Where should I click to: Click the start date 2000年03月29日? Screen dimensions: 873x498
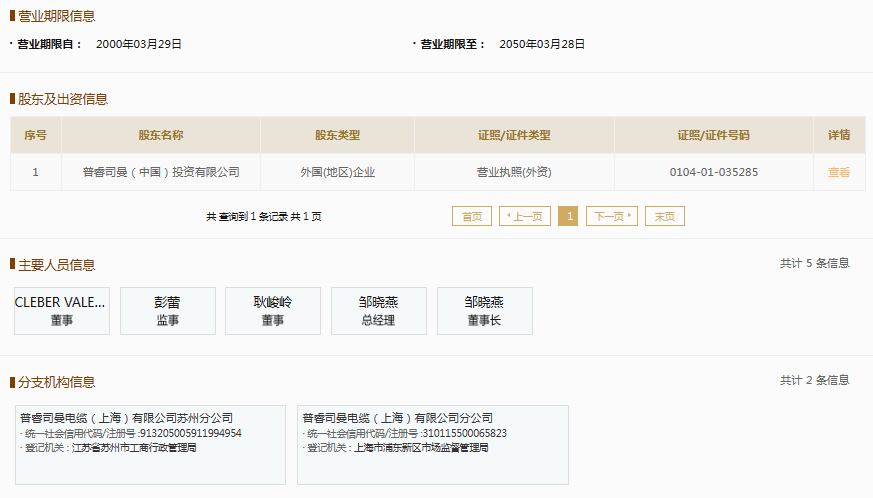point(139,44)
